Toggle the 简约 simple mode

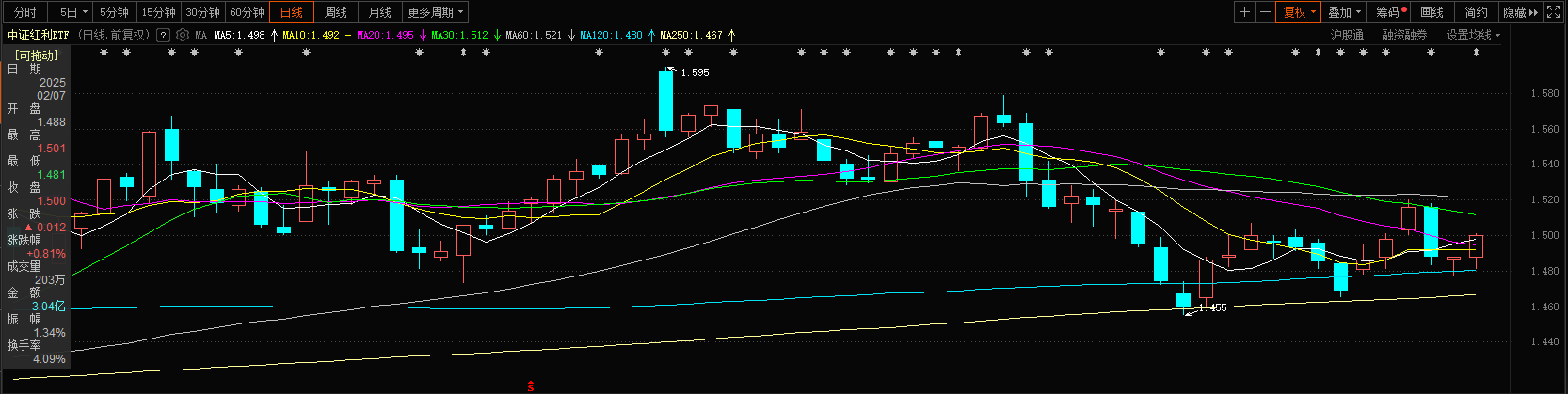point(1476,12)
